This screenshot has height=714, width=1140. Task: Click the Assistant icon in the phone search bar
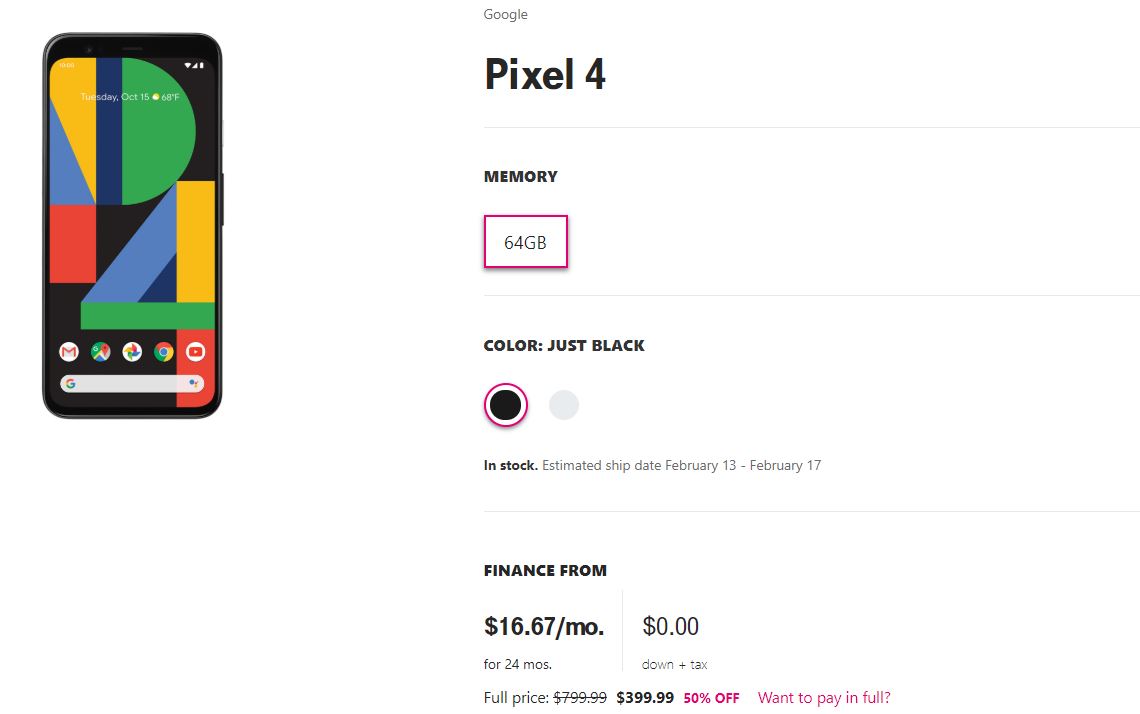click(x=193, y=383)
